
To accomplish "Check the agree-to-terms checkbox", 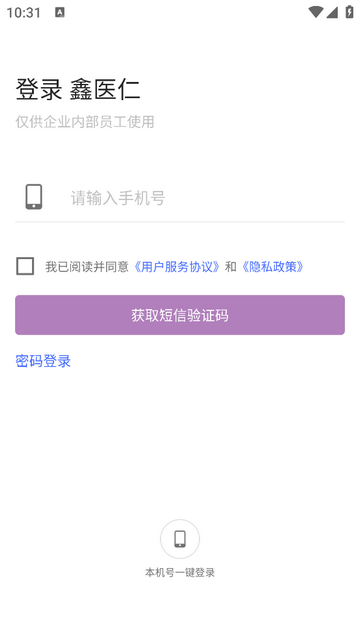I will point(25,267).
